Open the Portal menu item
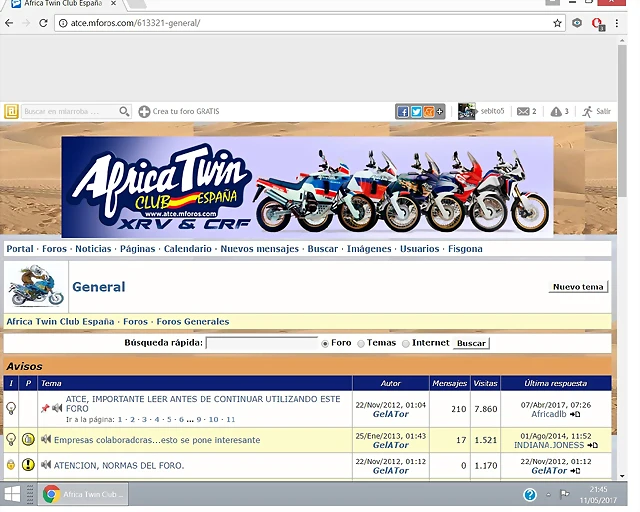The image size is (640, 512). pyautogui.click(x=20, y=249)
